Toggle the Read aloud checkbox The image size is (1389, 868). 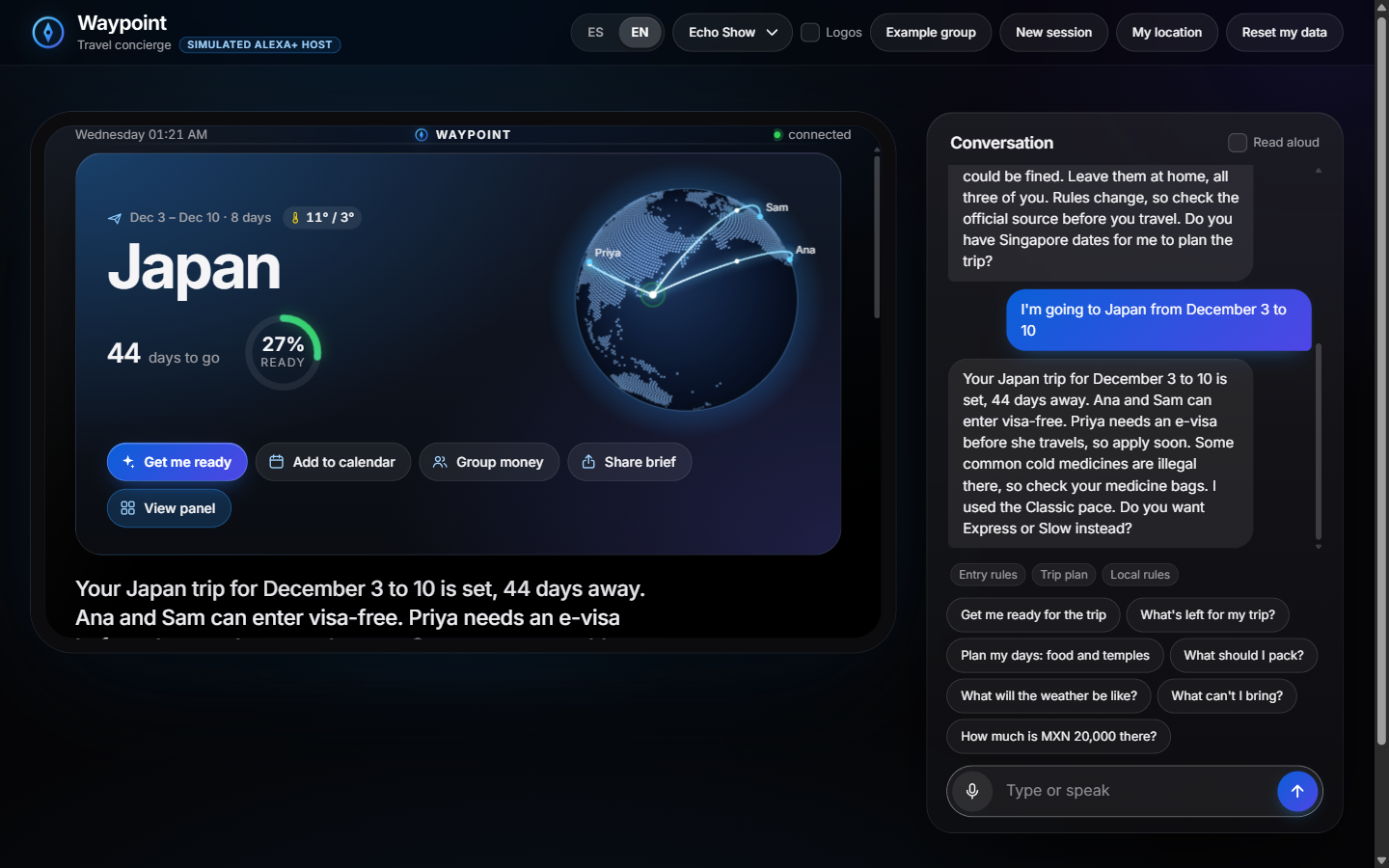pyautogui.click(x=1238, y=143)
